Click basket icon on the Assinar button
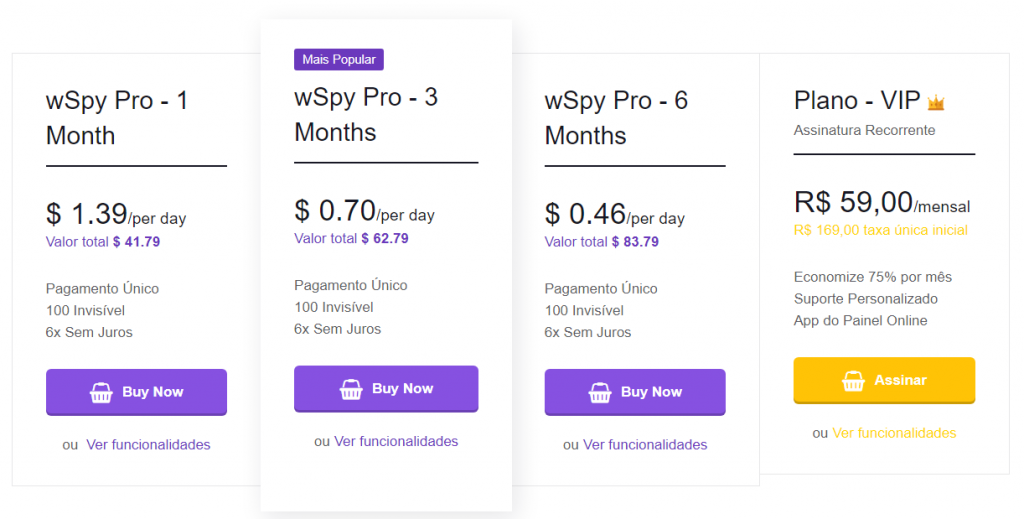Viewport: 1024px width, 519px height. pos(853,381)
